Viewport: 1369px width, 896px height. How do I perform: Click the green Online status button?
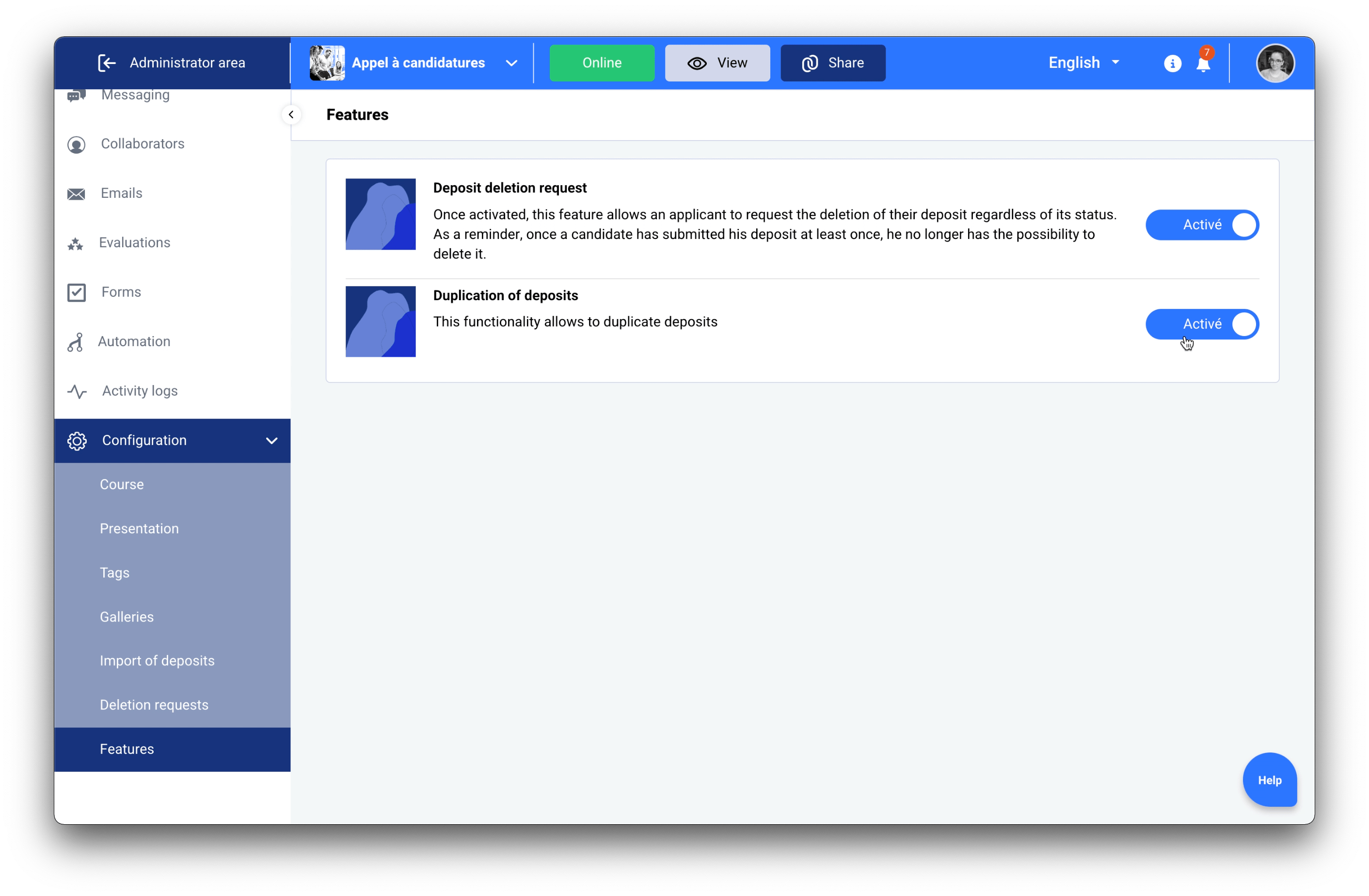[x=602, y=63]
